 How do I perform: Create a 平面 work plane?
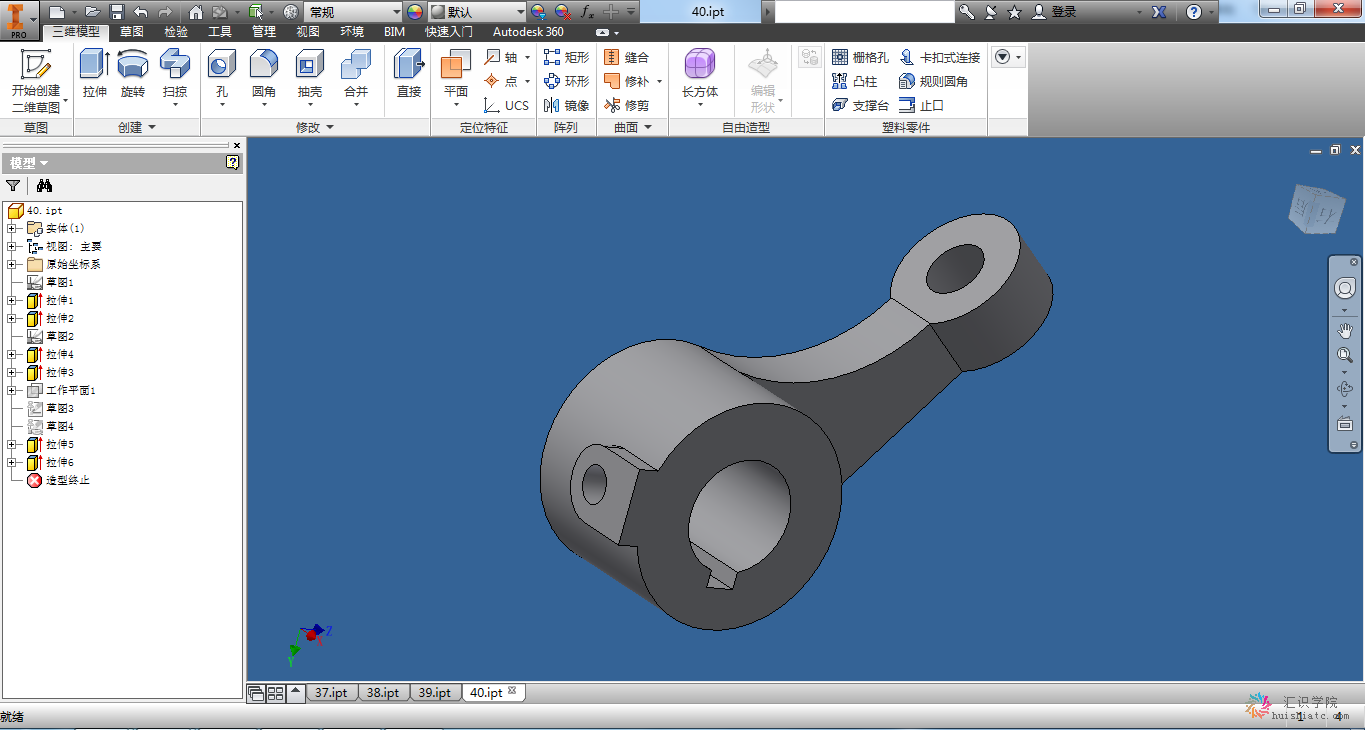pos(456,78)
